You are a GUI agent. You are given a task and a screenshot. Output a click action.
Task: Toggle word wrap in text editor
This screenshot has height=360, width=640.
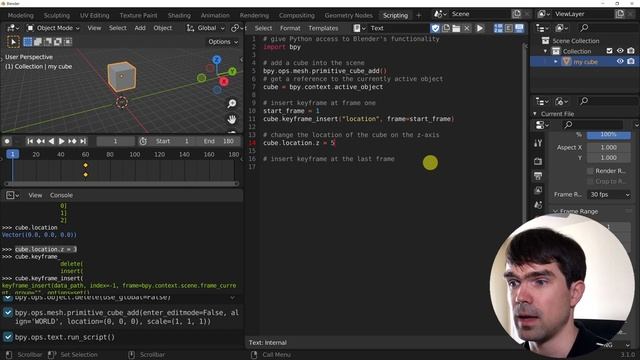(x=509, y=28)
